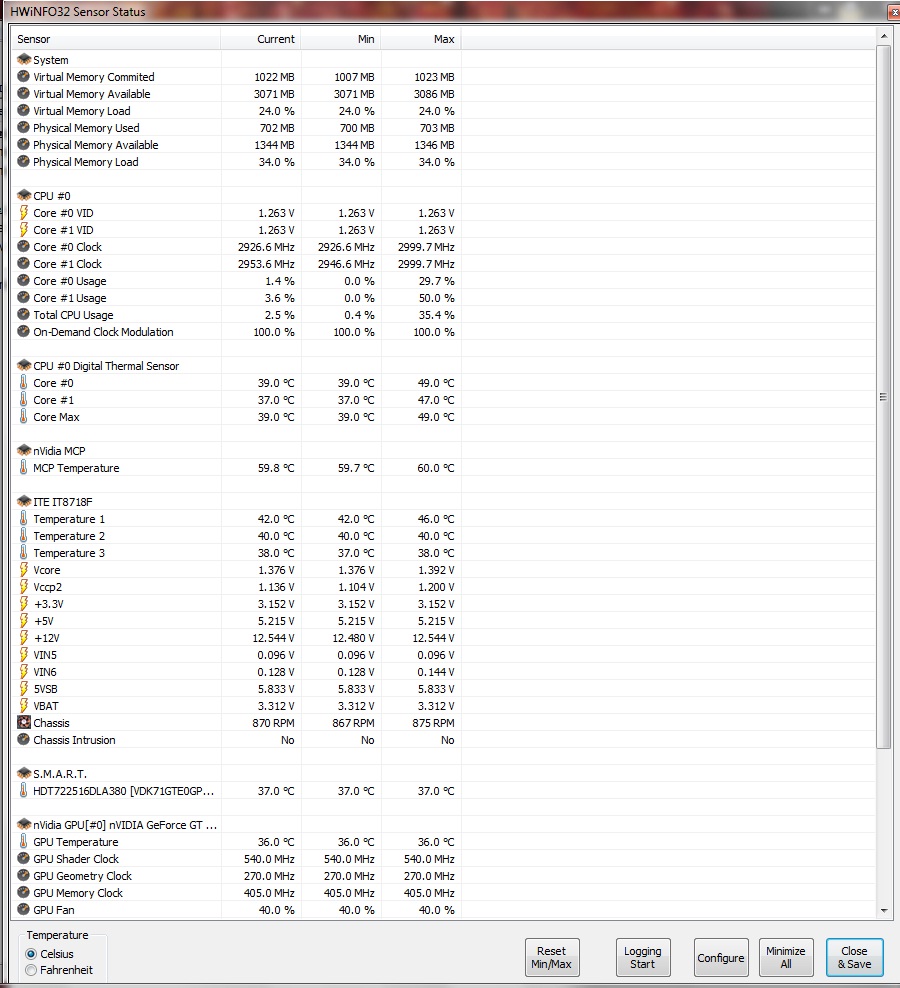Click the Max column header
The height and width of the screenshot is (988, 900).
pos(420,39)
